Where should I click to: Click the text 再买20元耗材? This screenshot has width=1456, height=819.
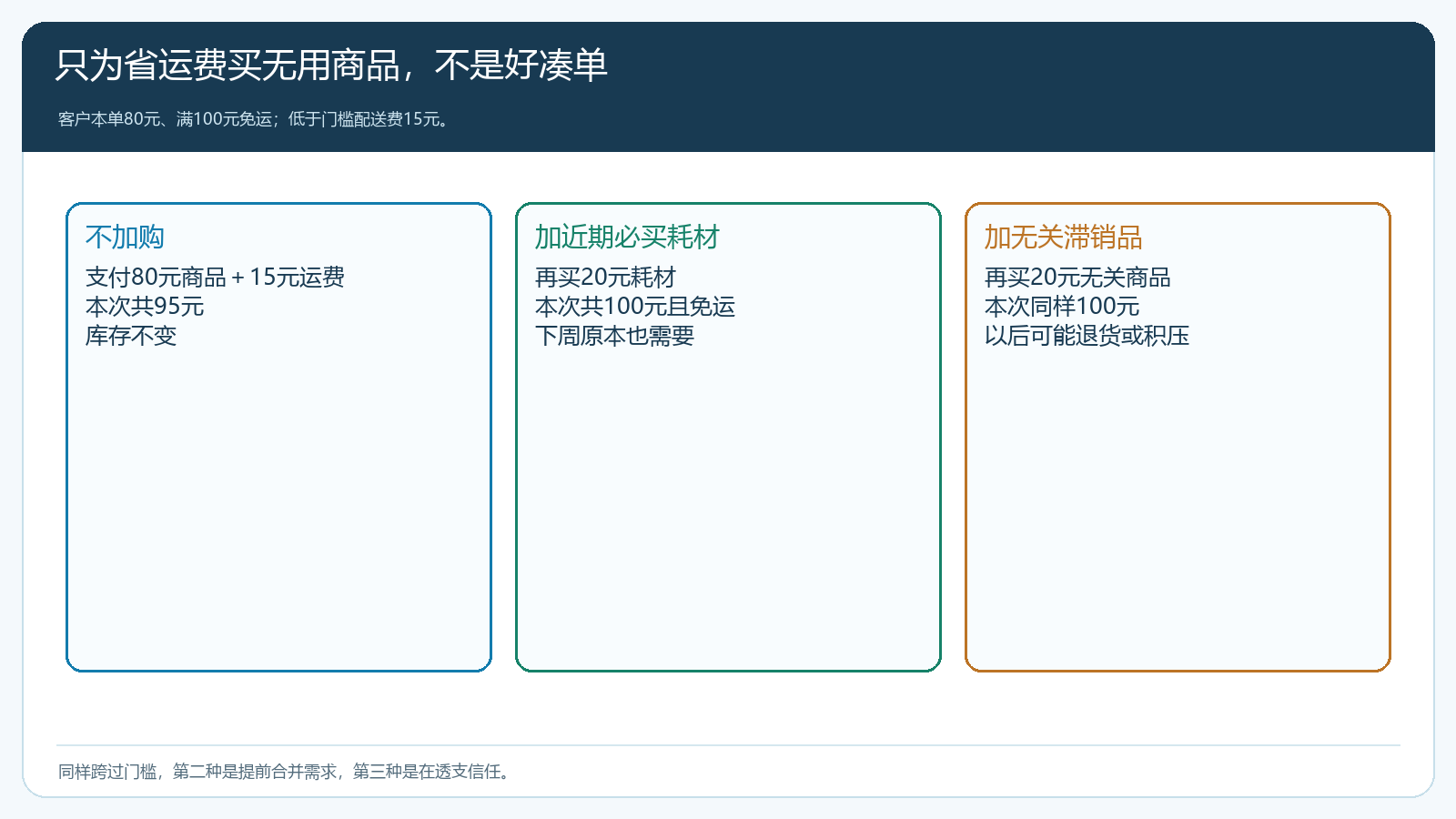tap(605, 278)
